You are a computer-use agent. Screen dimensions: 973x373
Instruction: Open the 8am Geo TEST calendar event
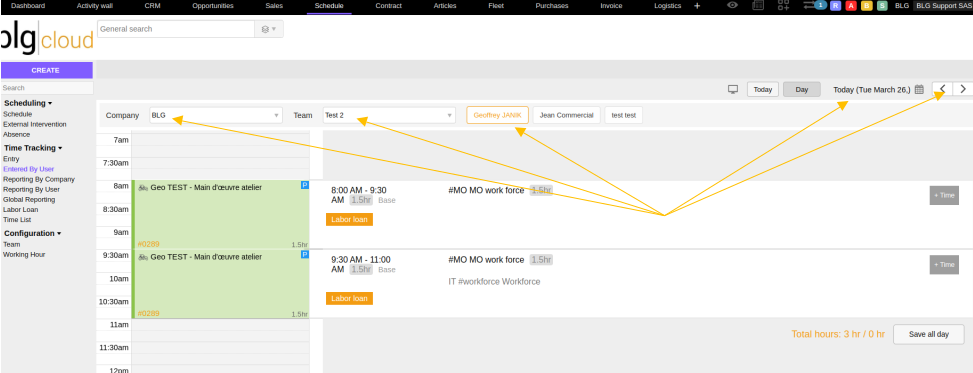(220, 215)
